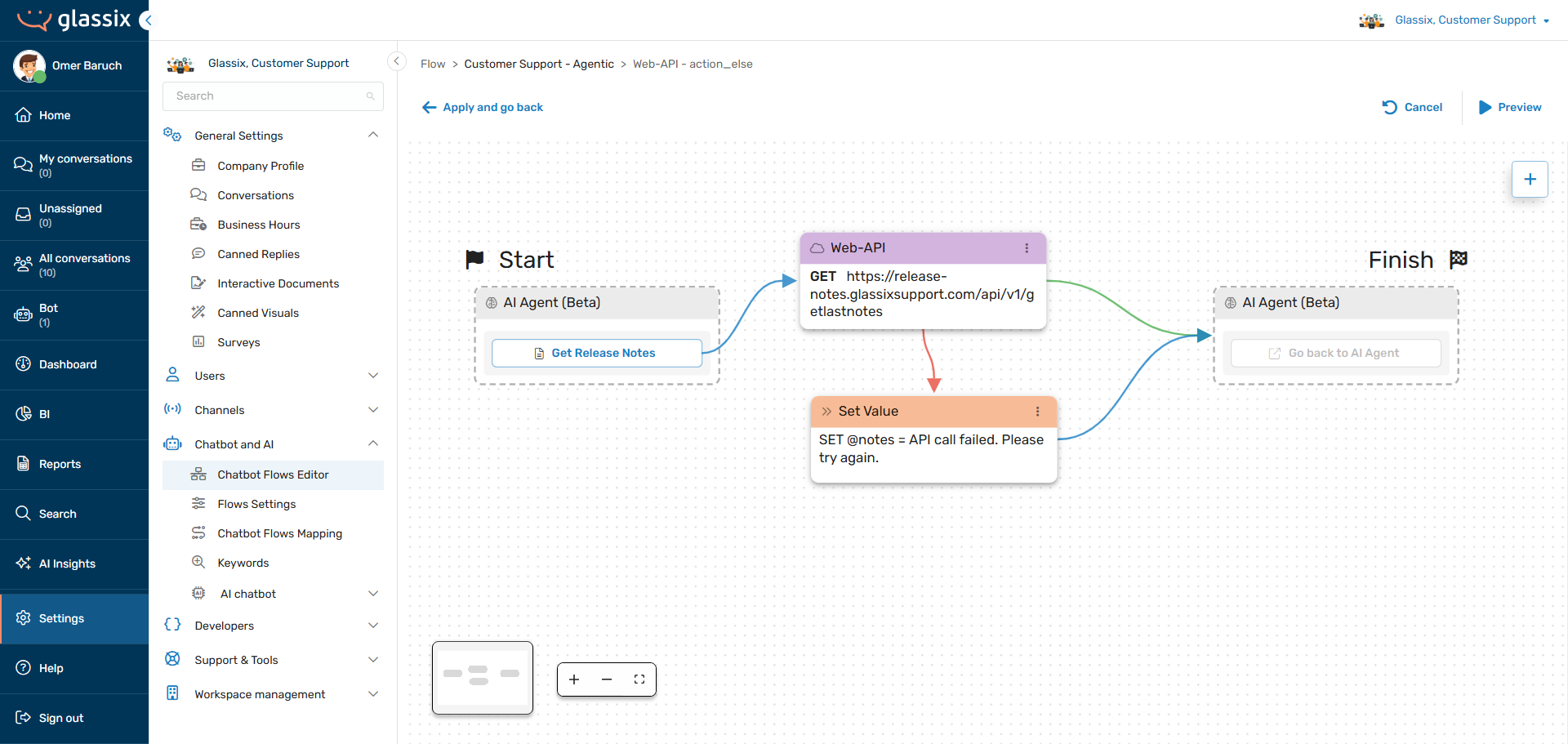This screenshot has height=744, width=1568.
Task: Open Flows Settings
Action: point(273,504)
